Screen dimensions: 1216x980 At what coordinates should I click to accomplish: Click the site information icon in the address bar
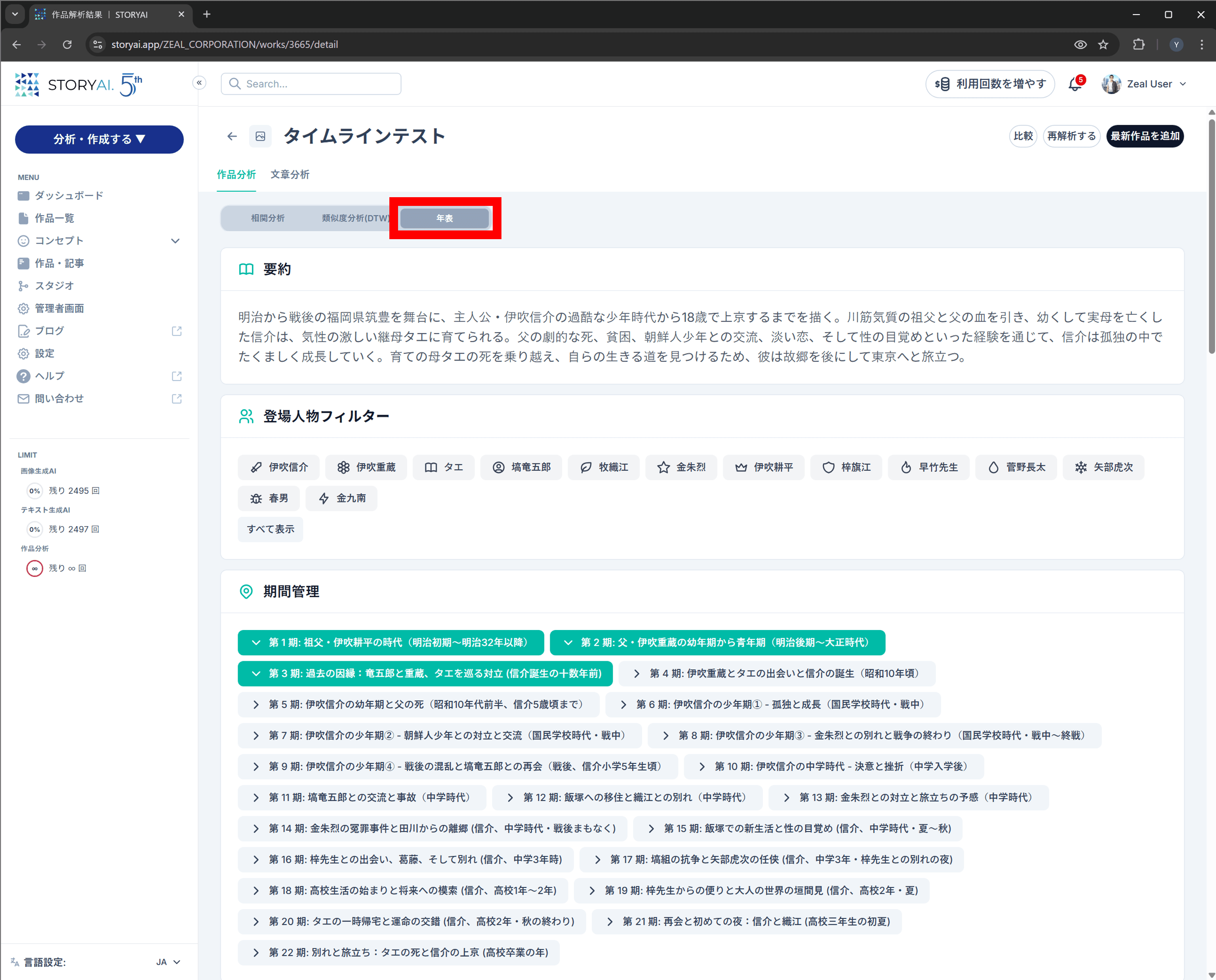(x=98, y=45)
